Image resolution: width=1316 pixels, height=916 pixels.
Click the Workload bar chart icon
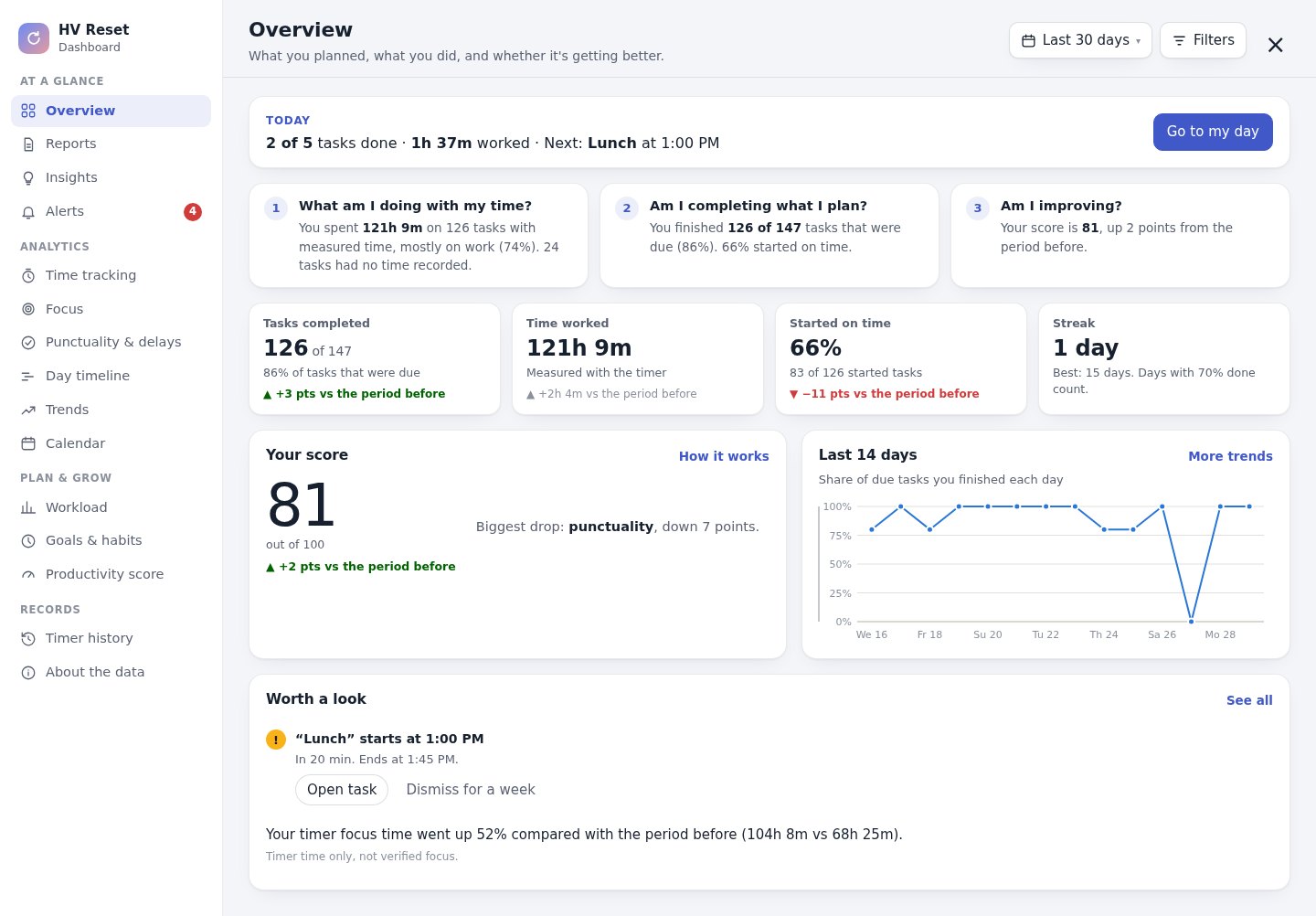(28, 507)
